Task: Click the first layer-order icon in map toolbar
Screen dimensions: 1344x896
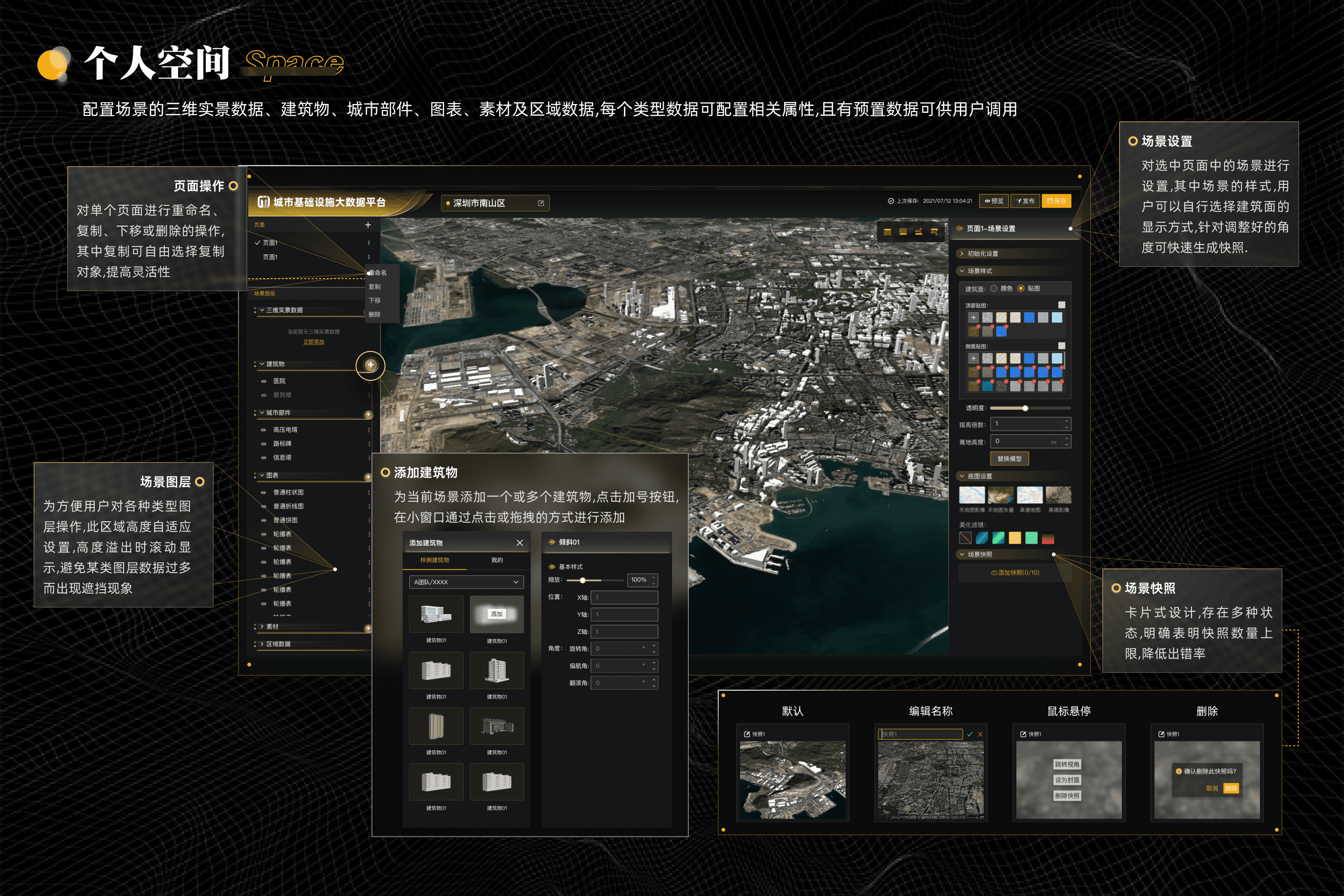Action: click(x=888, y=232)
